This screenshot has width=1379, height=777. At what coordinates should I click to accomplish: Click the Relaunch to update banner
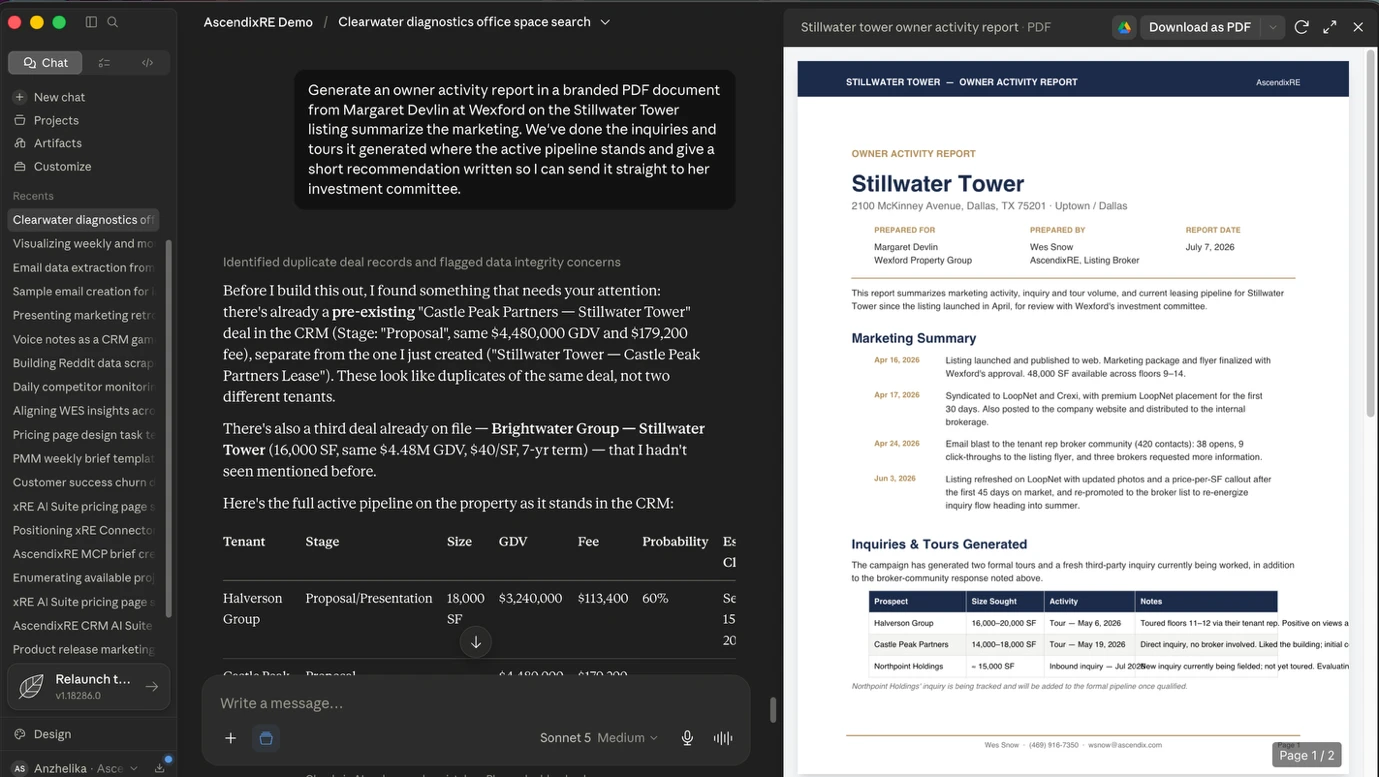(89, 686)
